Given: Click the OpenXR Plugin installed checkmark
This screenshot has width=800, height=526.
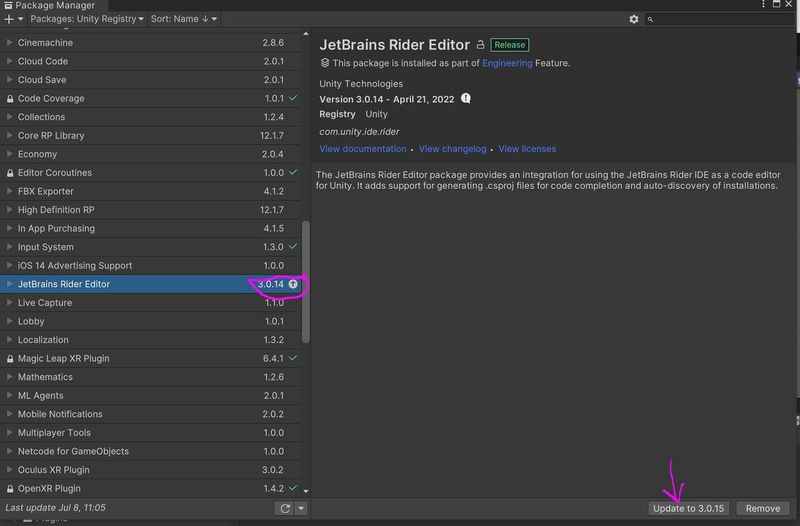Looking at the screenshot, I should [293, 488].
